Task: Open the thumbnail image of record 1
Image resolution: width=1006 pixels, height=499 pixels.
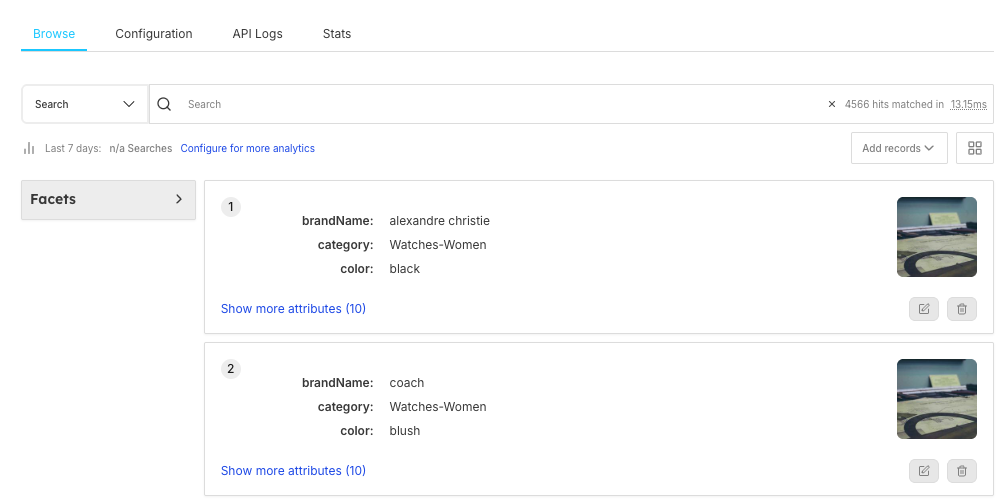Action: click(x=936, y=237)
